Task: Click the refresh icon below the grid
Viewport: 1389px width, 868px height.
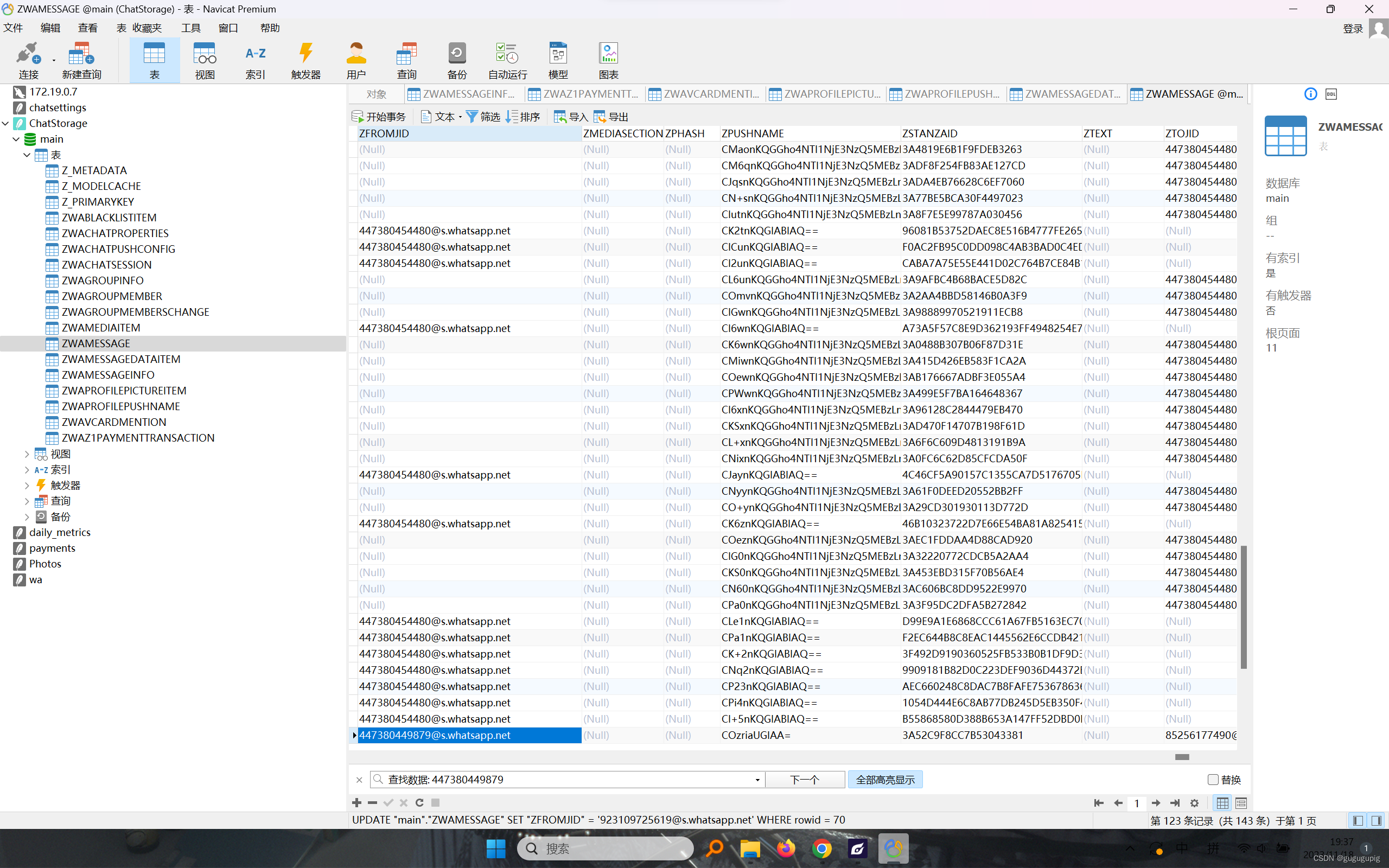Action: [419, 802]
